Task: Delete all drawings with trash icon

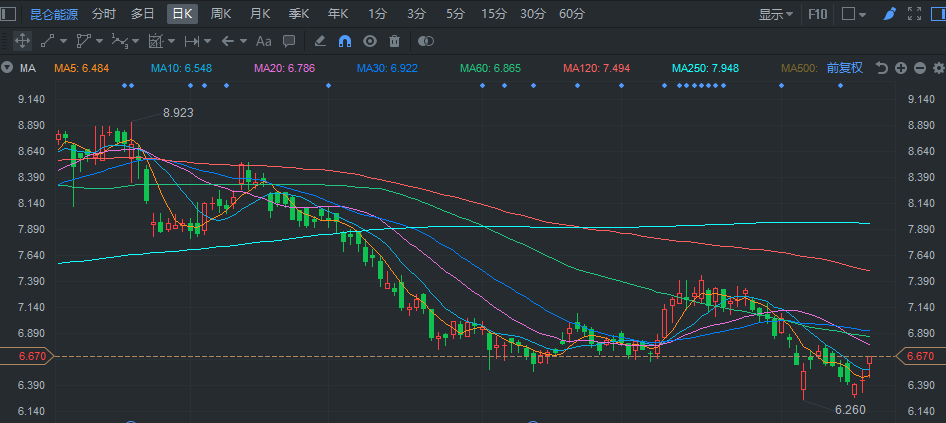Action: (x=395, y=41)
